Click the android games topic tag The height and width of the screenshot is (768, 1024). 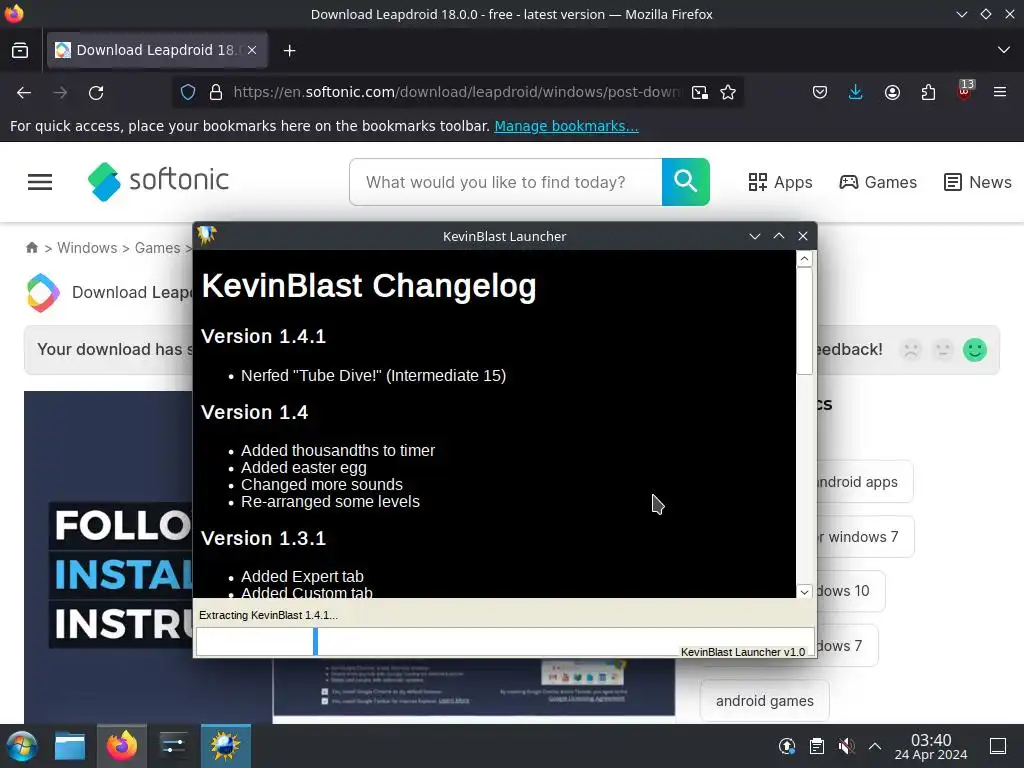click(x=765, y=701)
